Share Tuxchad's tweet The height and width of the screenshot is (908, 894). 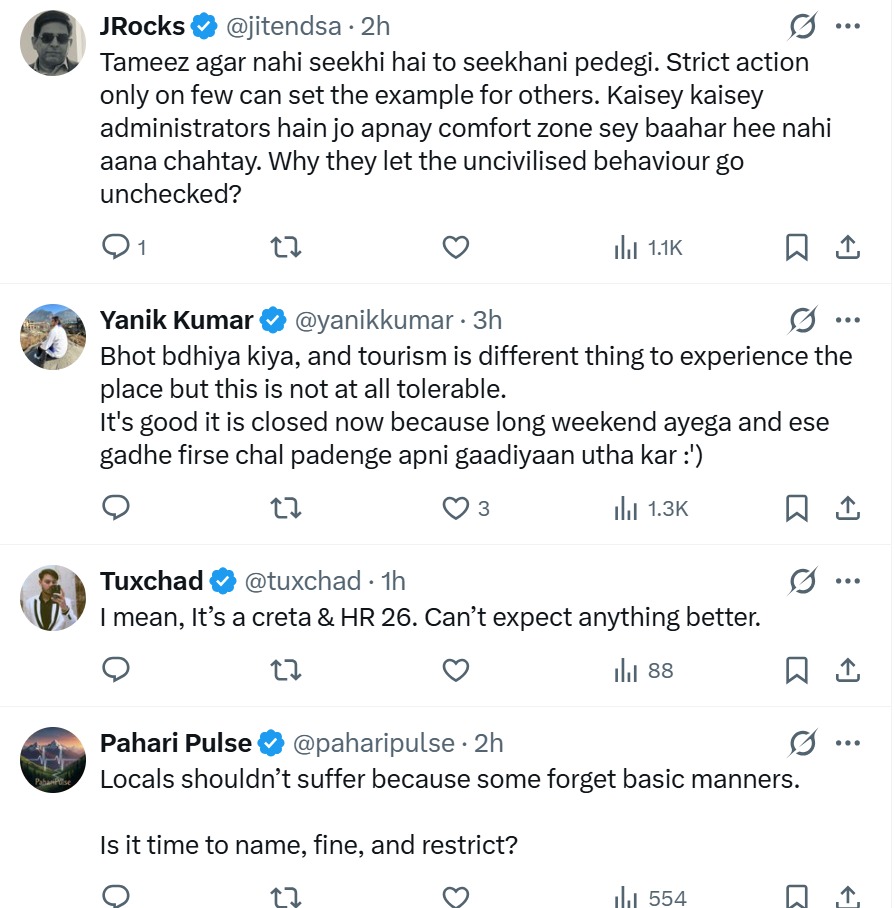[x=847, y=670]
